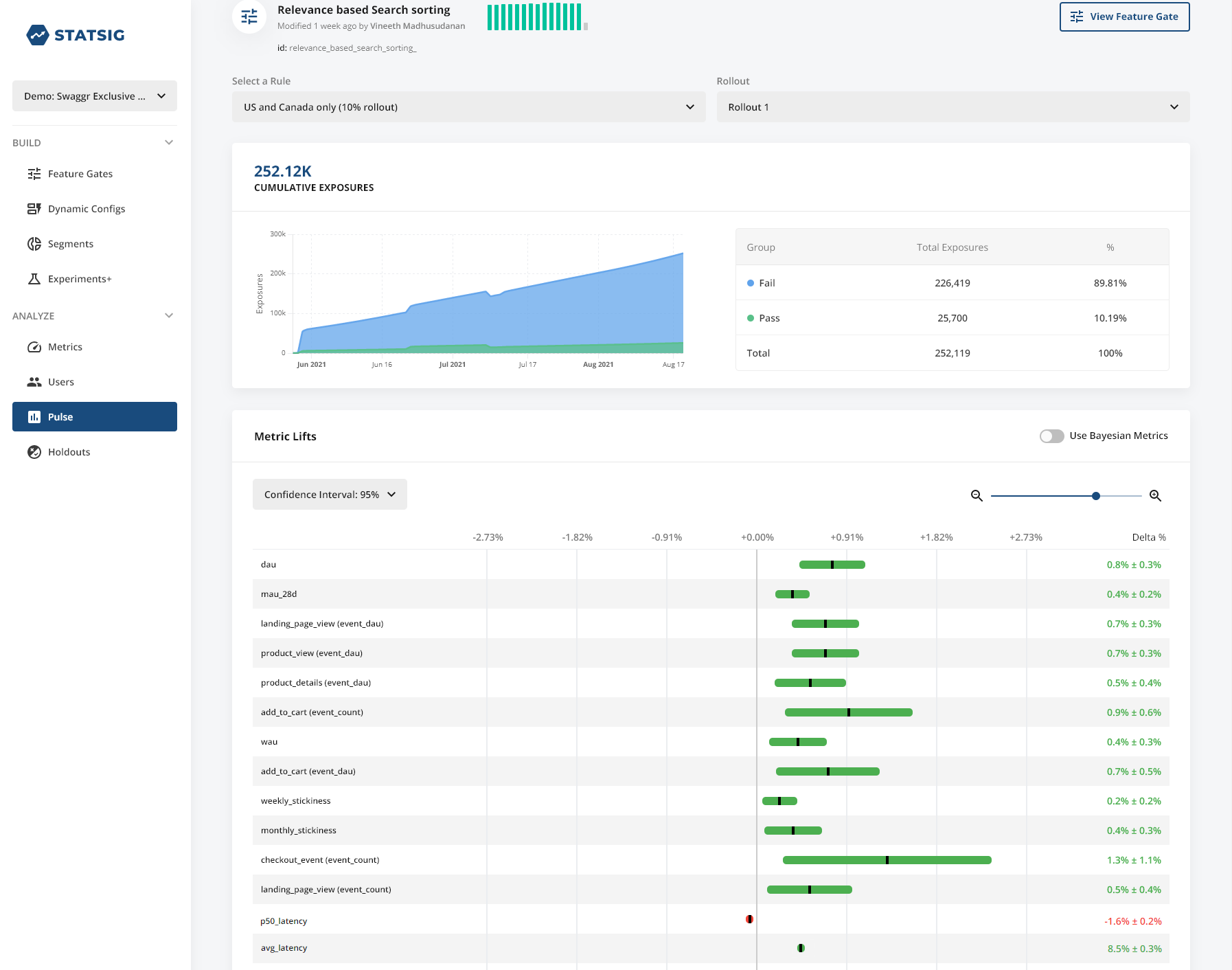This screenshot has width=1232, height=970.
Task: Open the Metrics page
Action: pos(65,347)
